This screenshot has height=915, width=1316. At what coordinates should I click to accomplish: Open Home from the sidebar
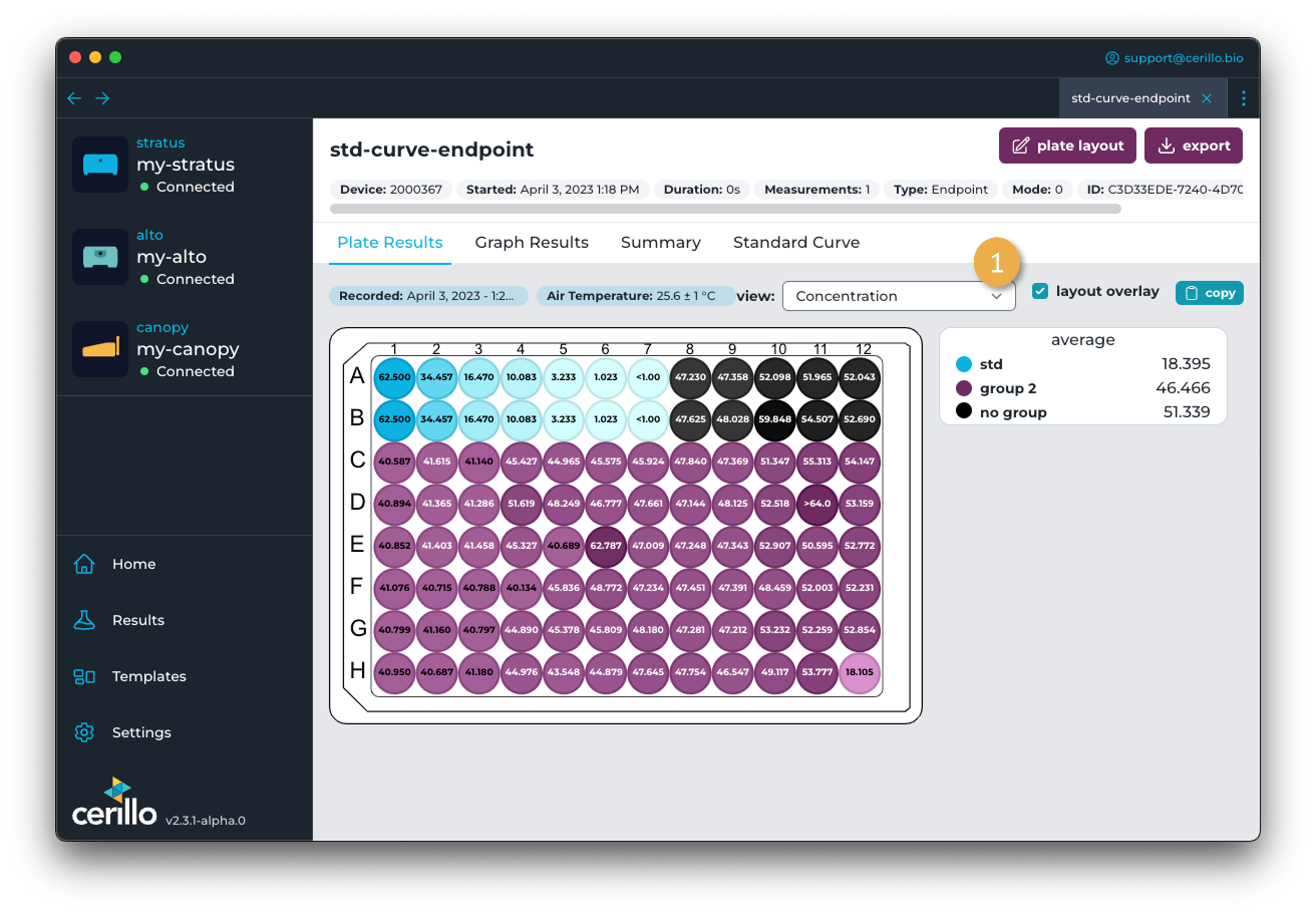pyautogui.click(x=133, y=564)
